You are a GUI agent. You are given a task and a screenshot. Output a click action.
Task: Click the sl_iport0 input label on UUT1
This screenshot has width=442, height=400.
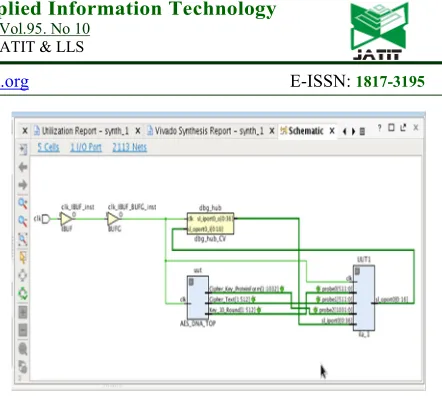click(337, 320)
